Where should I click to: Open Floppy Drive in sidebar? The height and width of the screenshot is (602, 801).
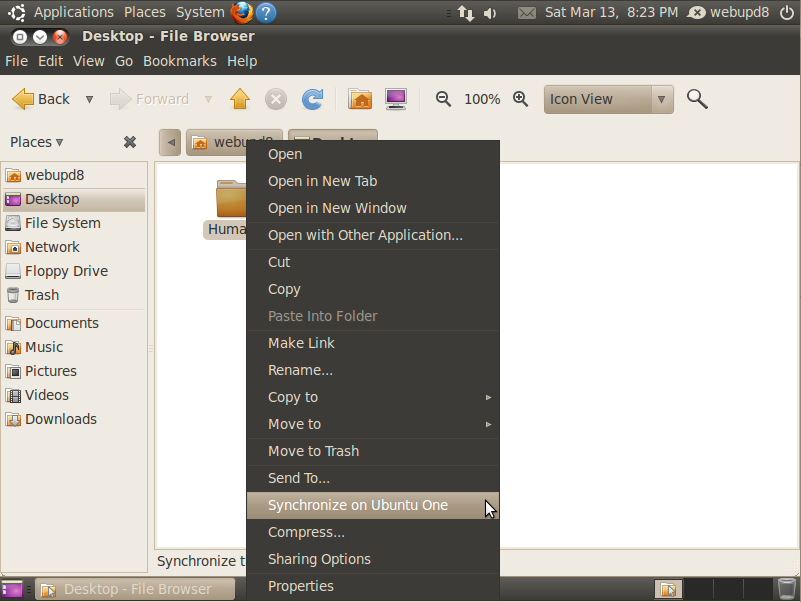click(x=74, y=271)
